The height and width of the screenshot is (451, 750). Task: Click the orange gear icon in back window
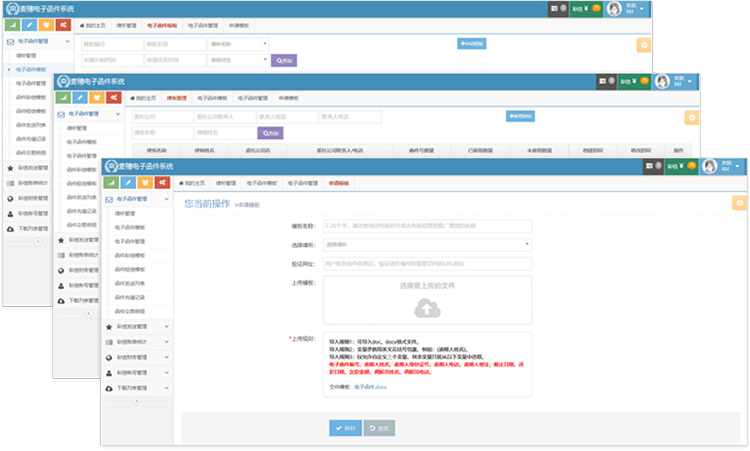tap(643, 44)
